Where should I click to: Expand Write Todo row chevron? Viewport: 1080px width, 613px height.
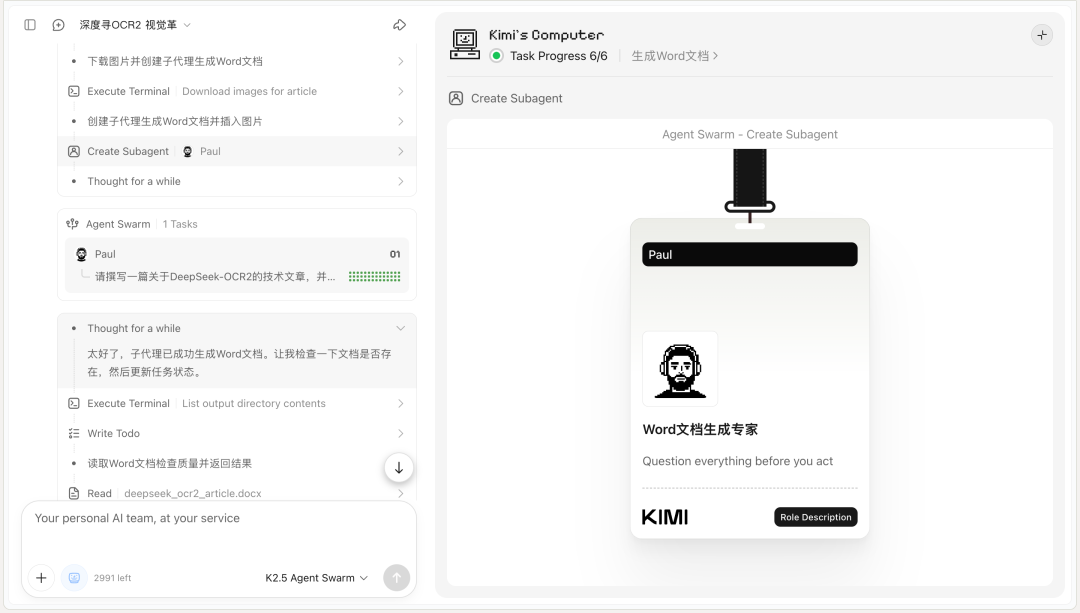click(x=401, y=433)
